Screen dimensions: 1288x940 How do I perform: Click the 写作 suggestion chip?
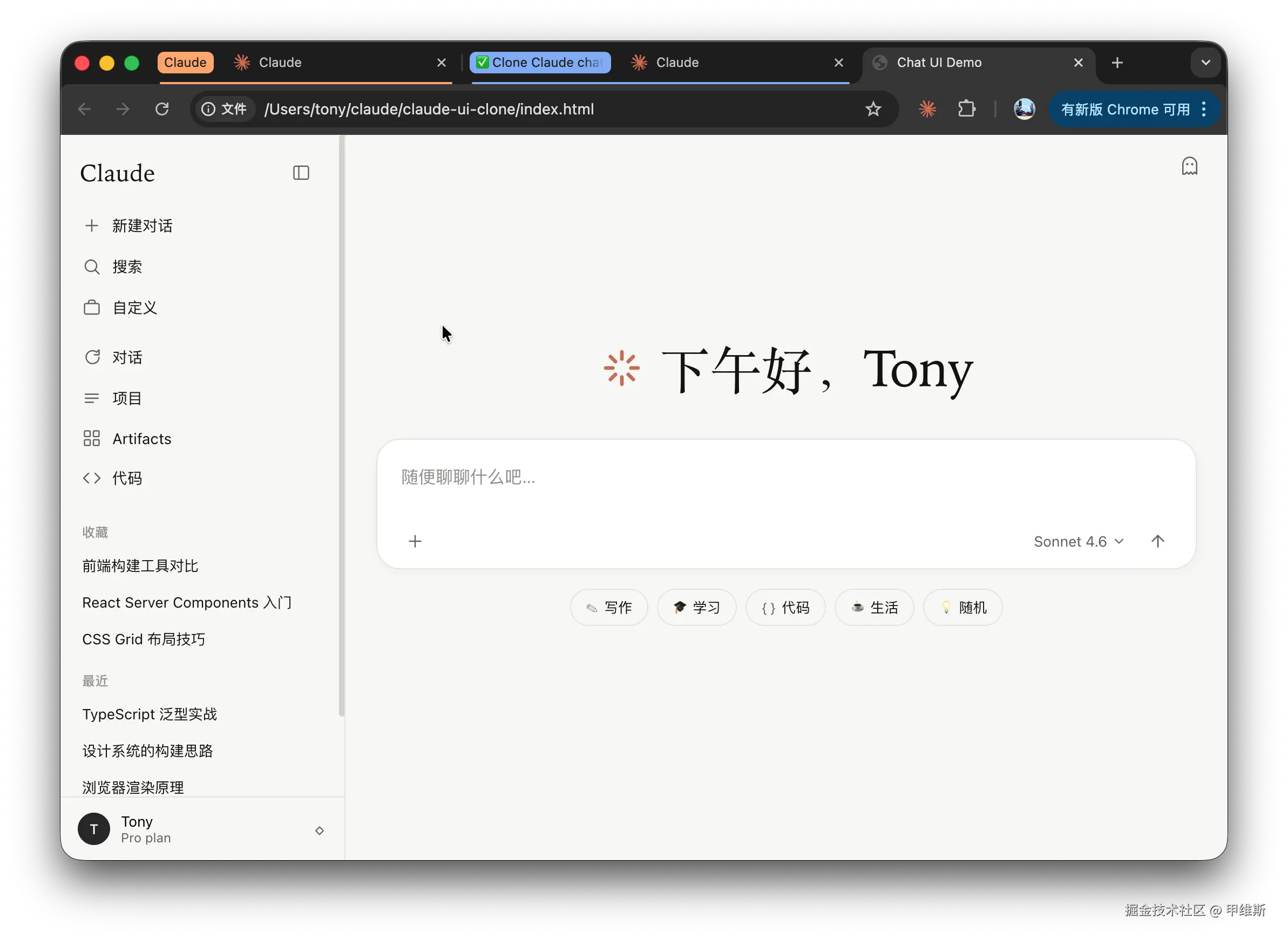608,607
